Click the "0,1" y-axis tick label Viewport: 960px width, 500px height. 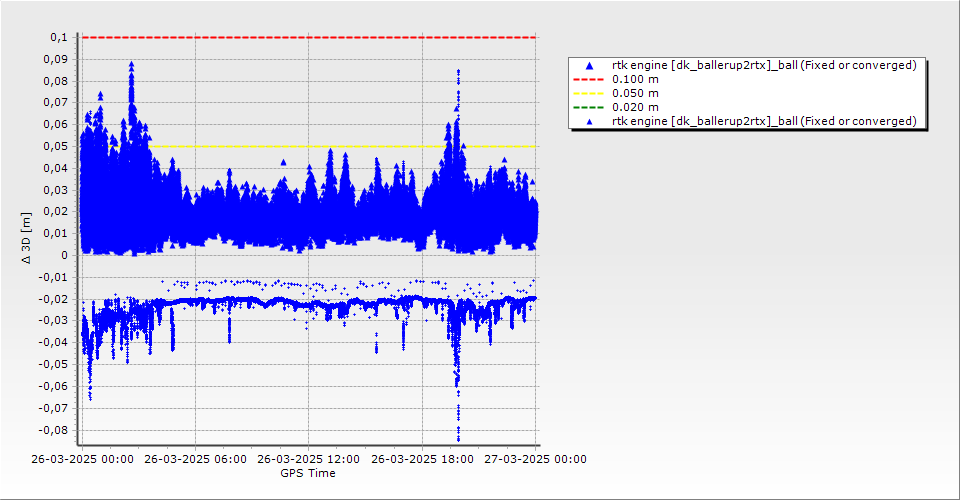point(59,37)
